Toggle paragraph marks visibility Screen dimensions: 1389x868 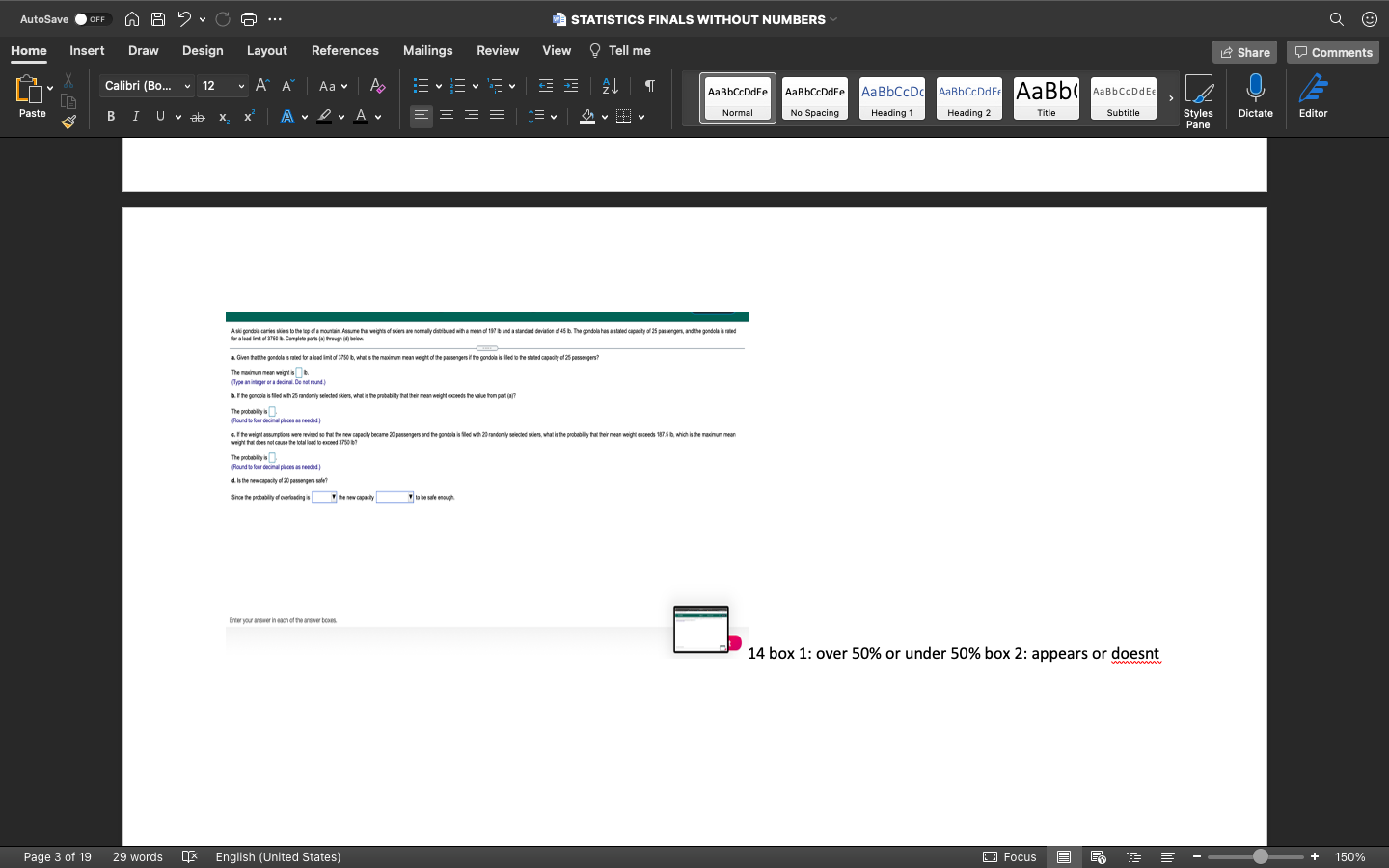click(x=649, y=86)
